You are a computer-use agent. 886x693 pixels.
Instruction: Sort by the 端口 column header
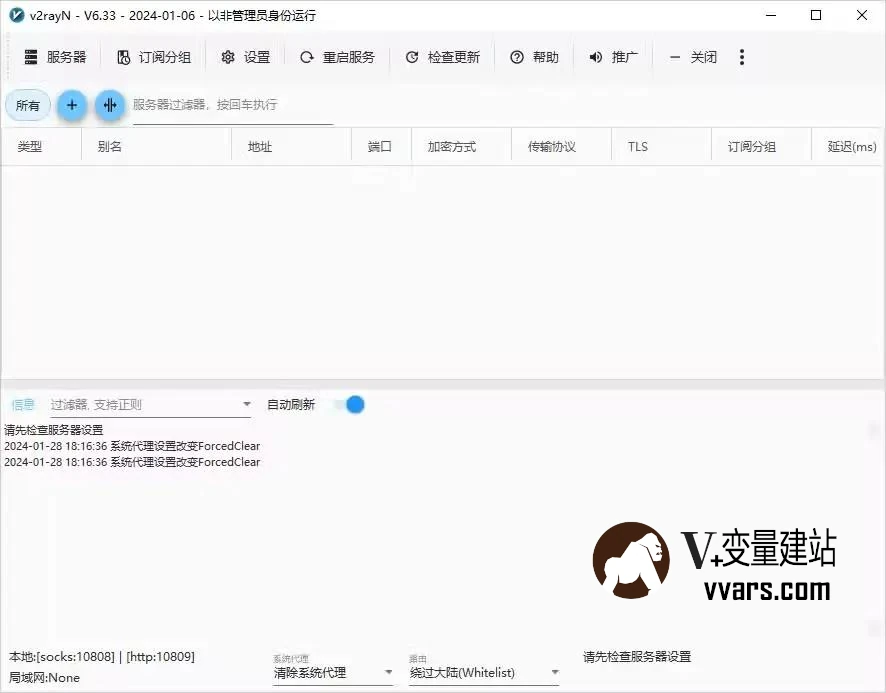point(381,147)
